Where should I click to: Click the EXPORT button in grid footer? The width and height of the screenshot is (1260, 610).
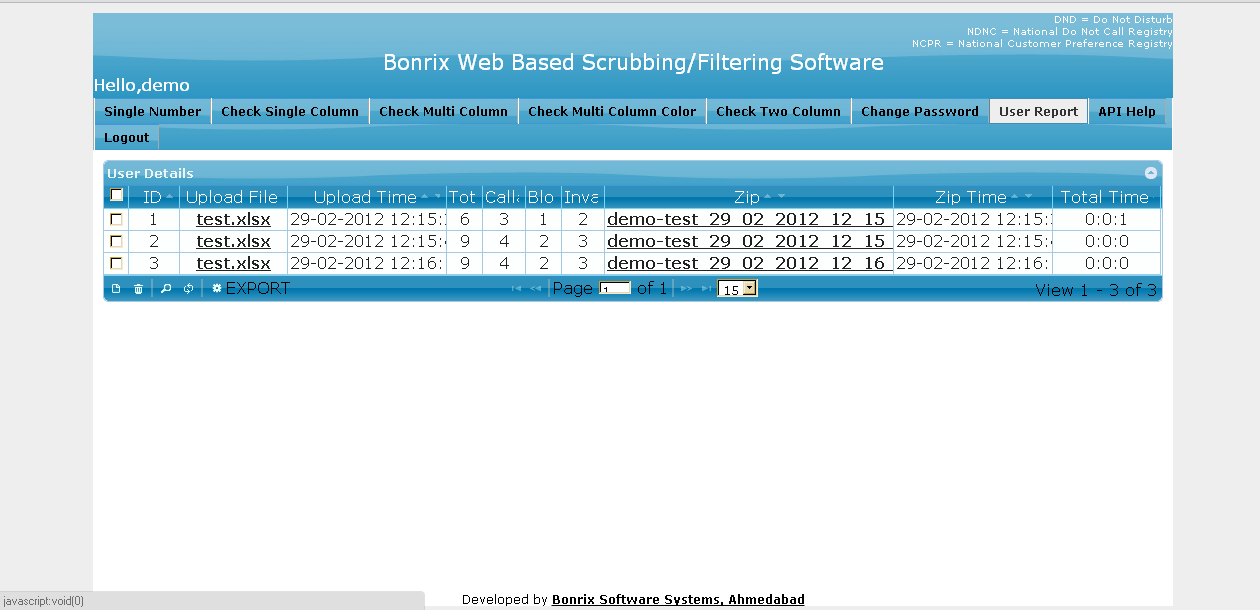coord(250,288)
